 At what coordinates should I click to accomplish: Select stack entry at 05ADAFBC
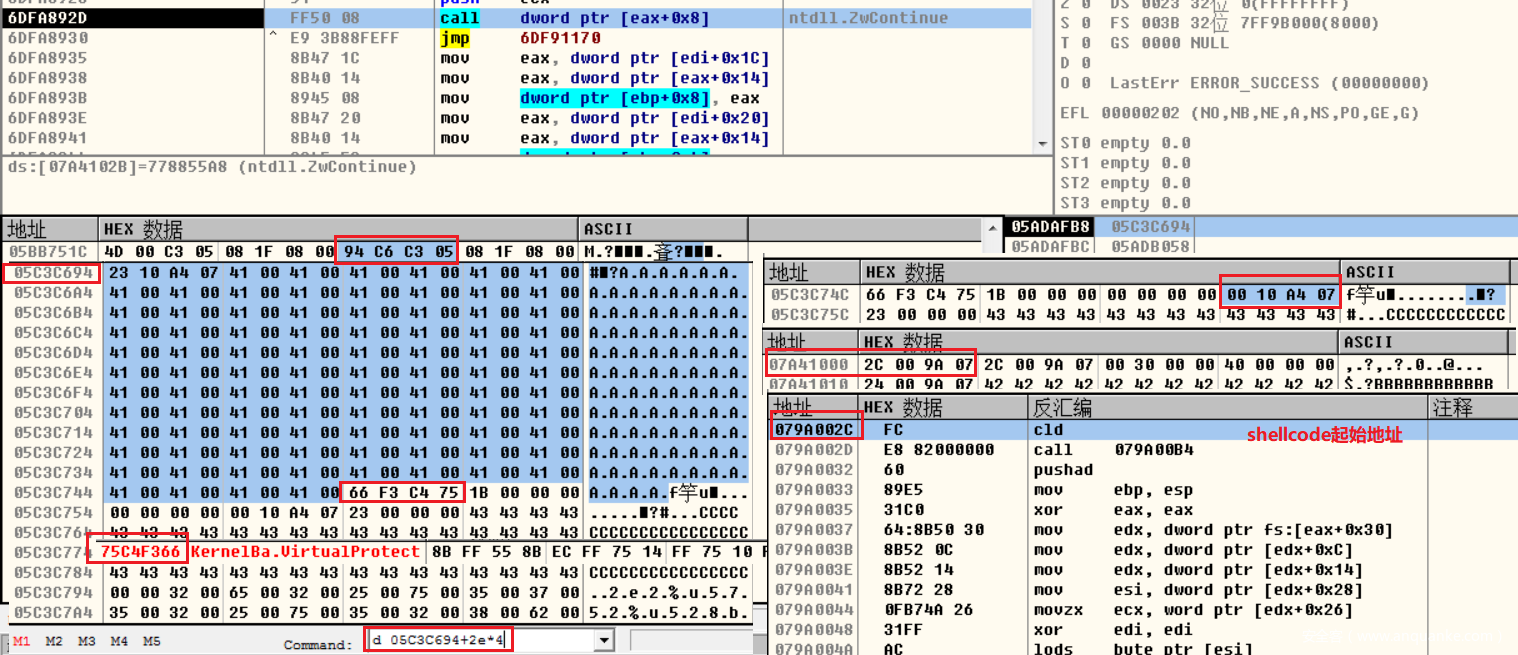click(1049, 247)
